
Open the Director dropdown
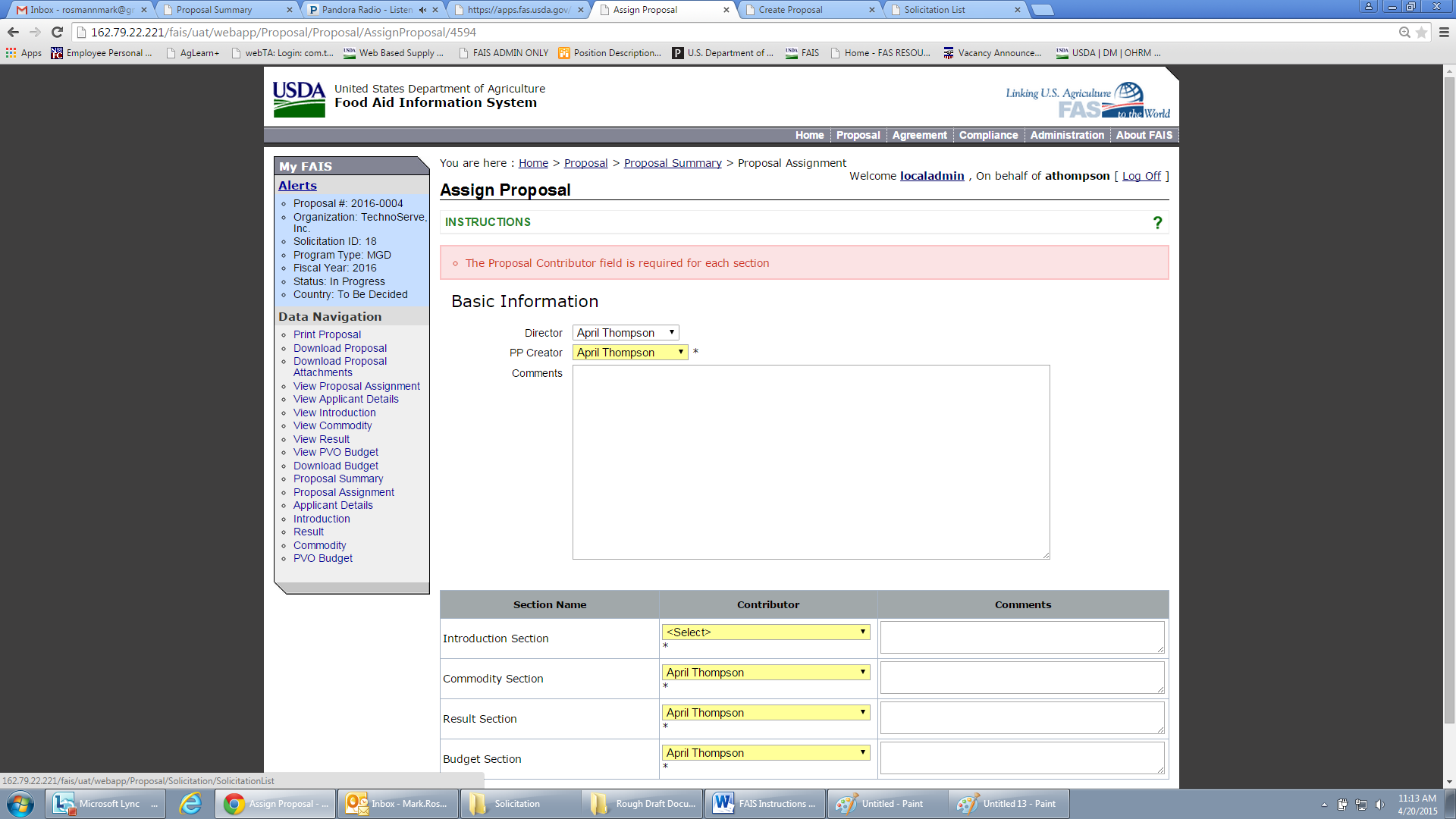pos(625,333)
